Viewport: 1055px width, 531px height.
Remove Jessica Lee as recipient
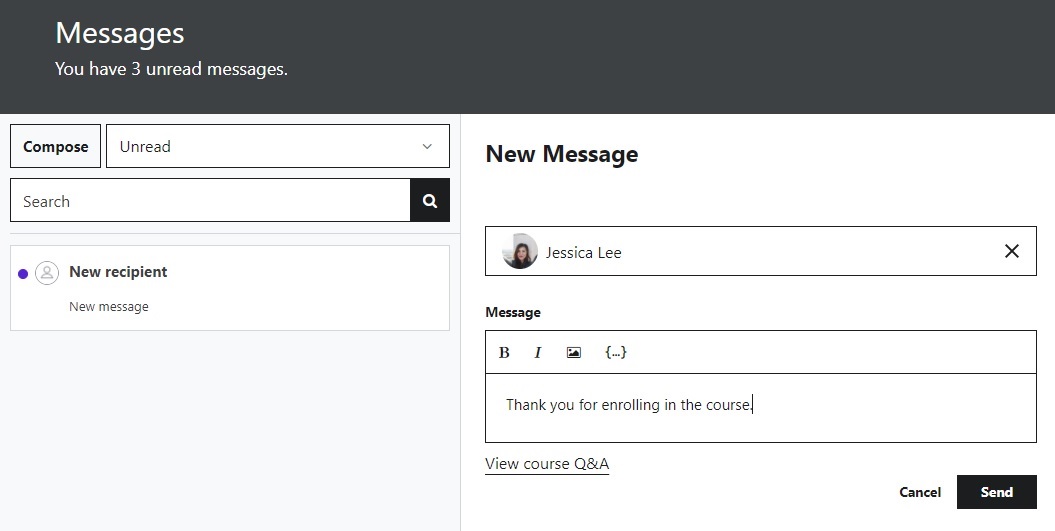pyautogui.click(x=1012, y=251)
